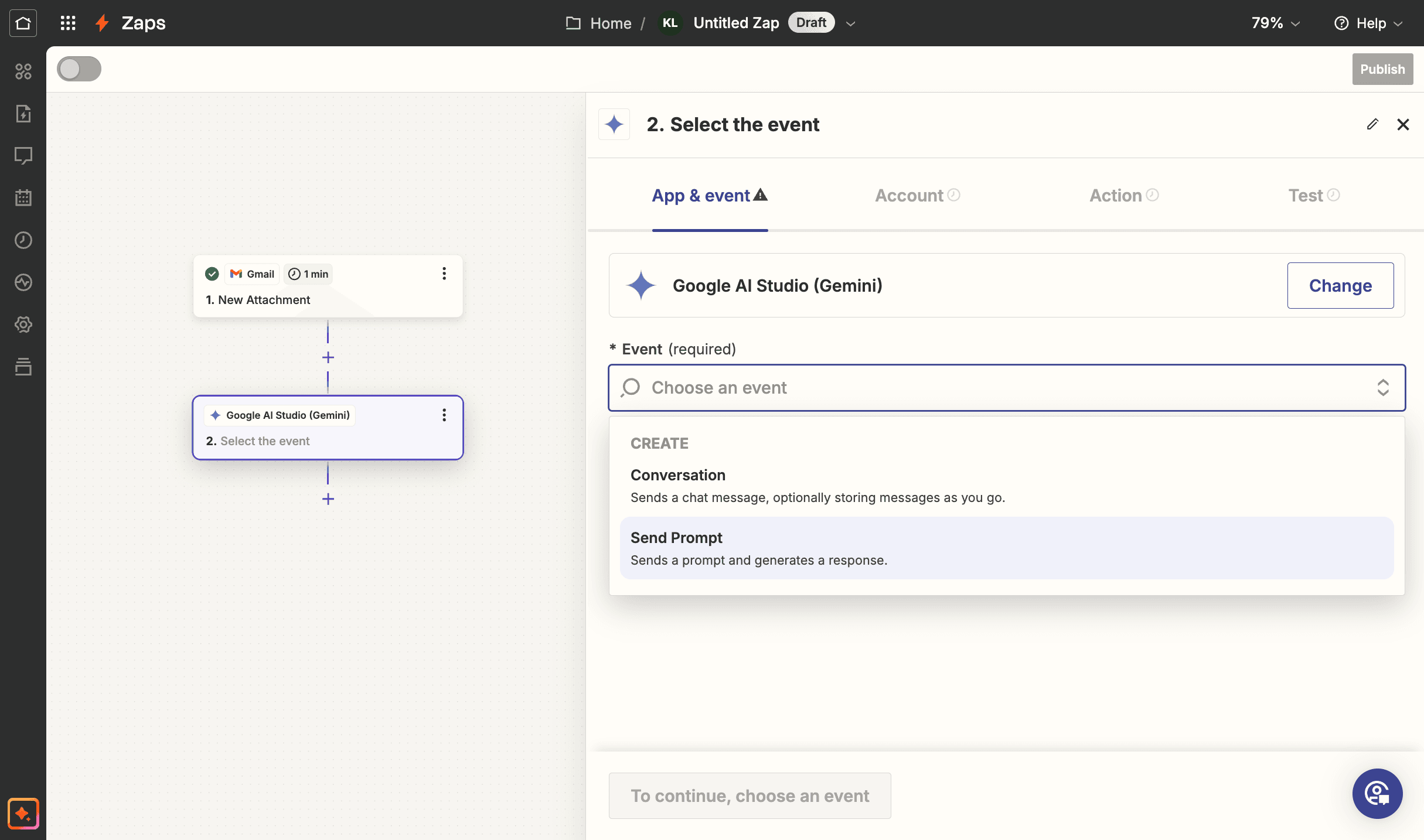The width and height of the screenshot is (1424, 840).
Task: Open the support chat bubble button
Action: [x=1377, y=794]
